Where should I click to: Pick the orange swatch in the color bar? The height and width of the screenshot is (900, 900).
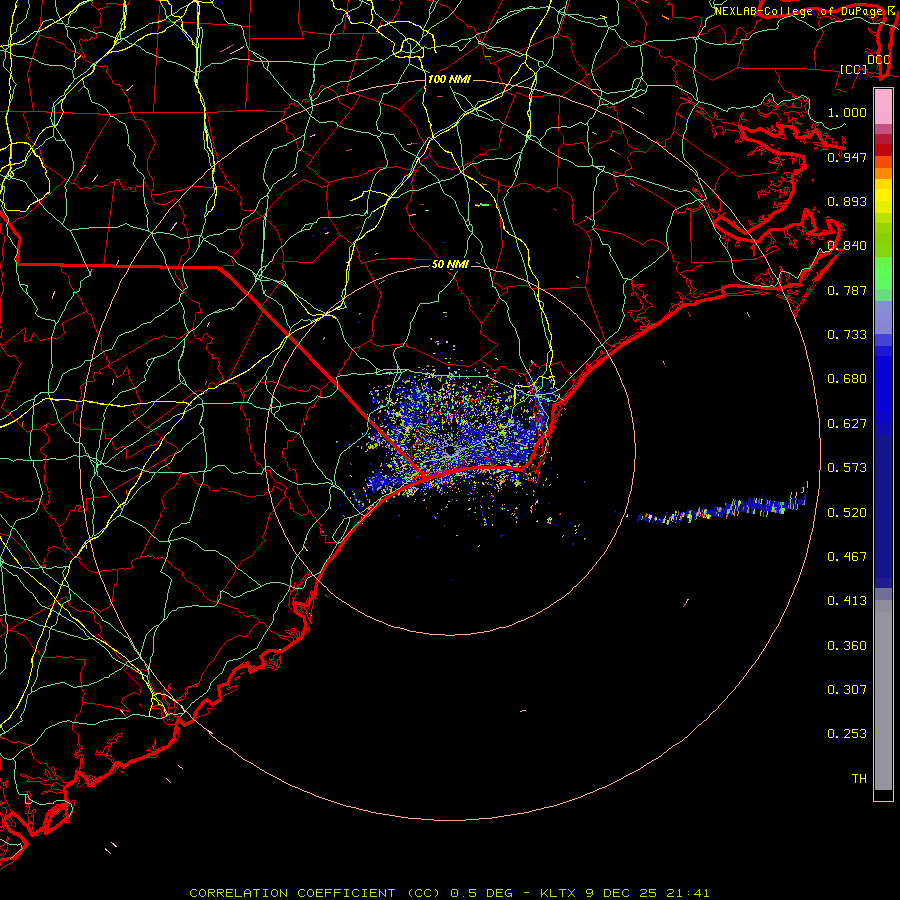[x=883, y=173]
